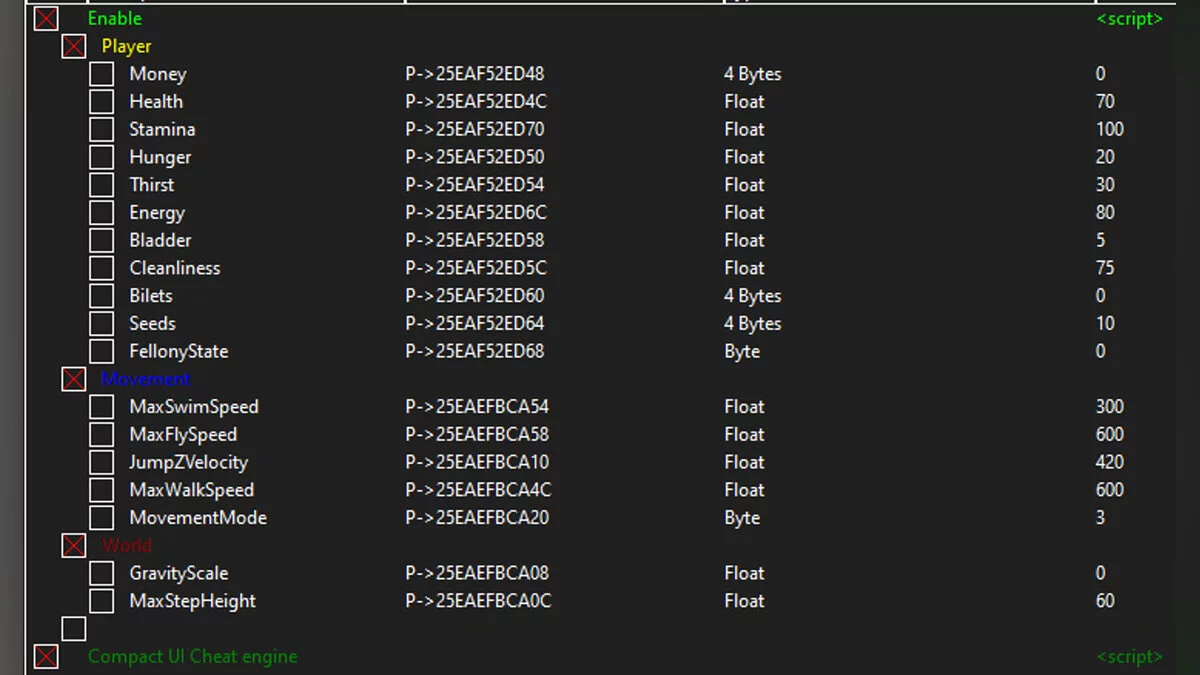Viewport: 1200px width, 675px height.
Task: Click the MovementMode Byte type field
Action: 742,518
